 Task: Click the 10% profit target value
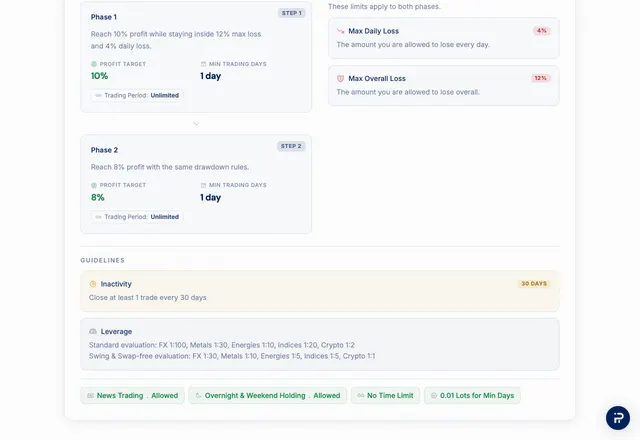100,76
